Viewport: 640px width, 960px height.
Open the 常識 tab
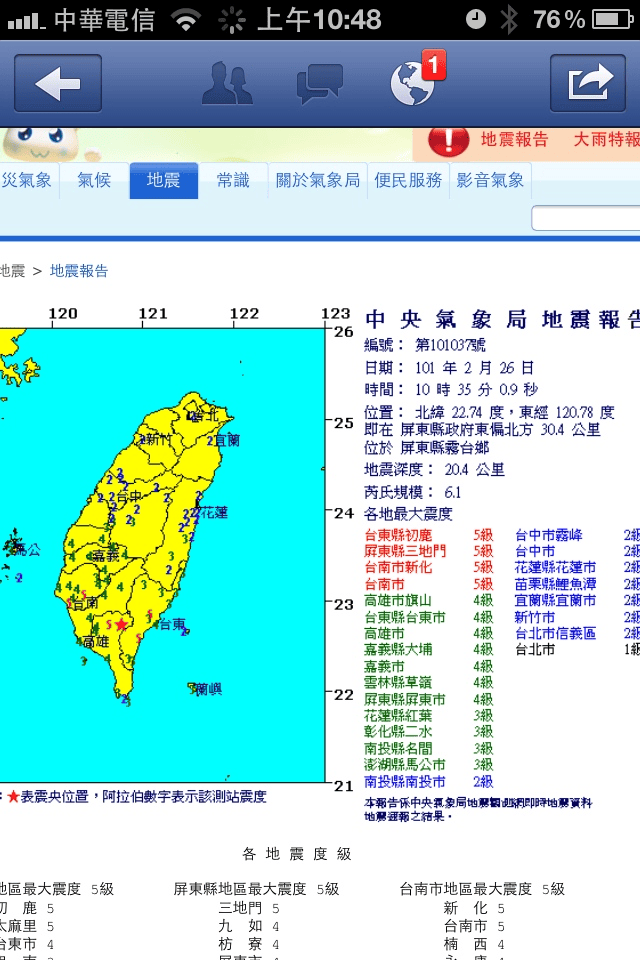(x=233, y=181)
